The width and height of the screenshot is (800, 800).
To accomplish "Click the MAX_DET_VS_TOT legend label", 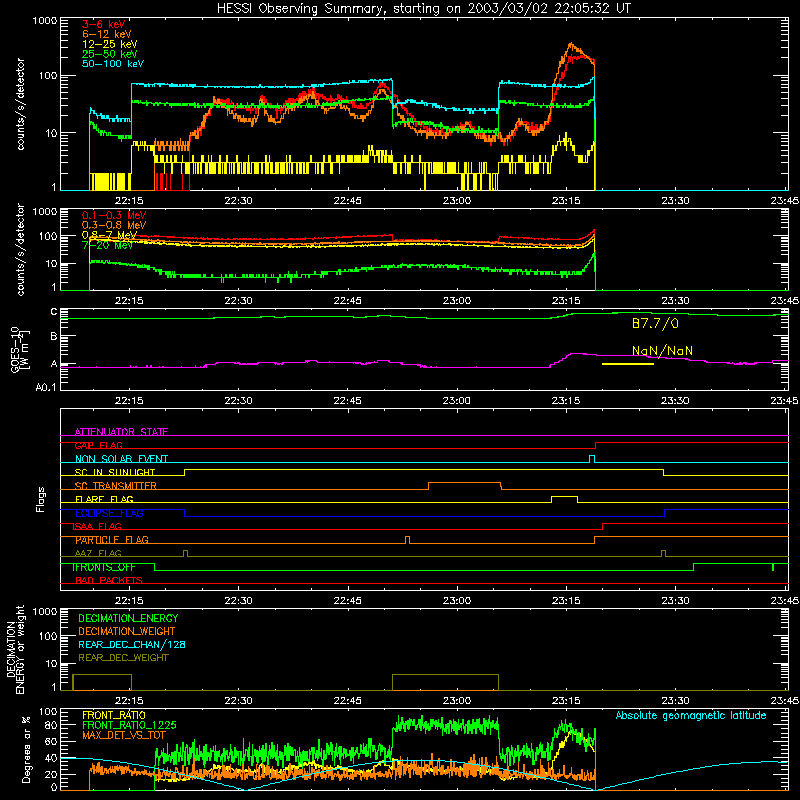I will 123,735.
